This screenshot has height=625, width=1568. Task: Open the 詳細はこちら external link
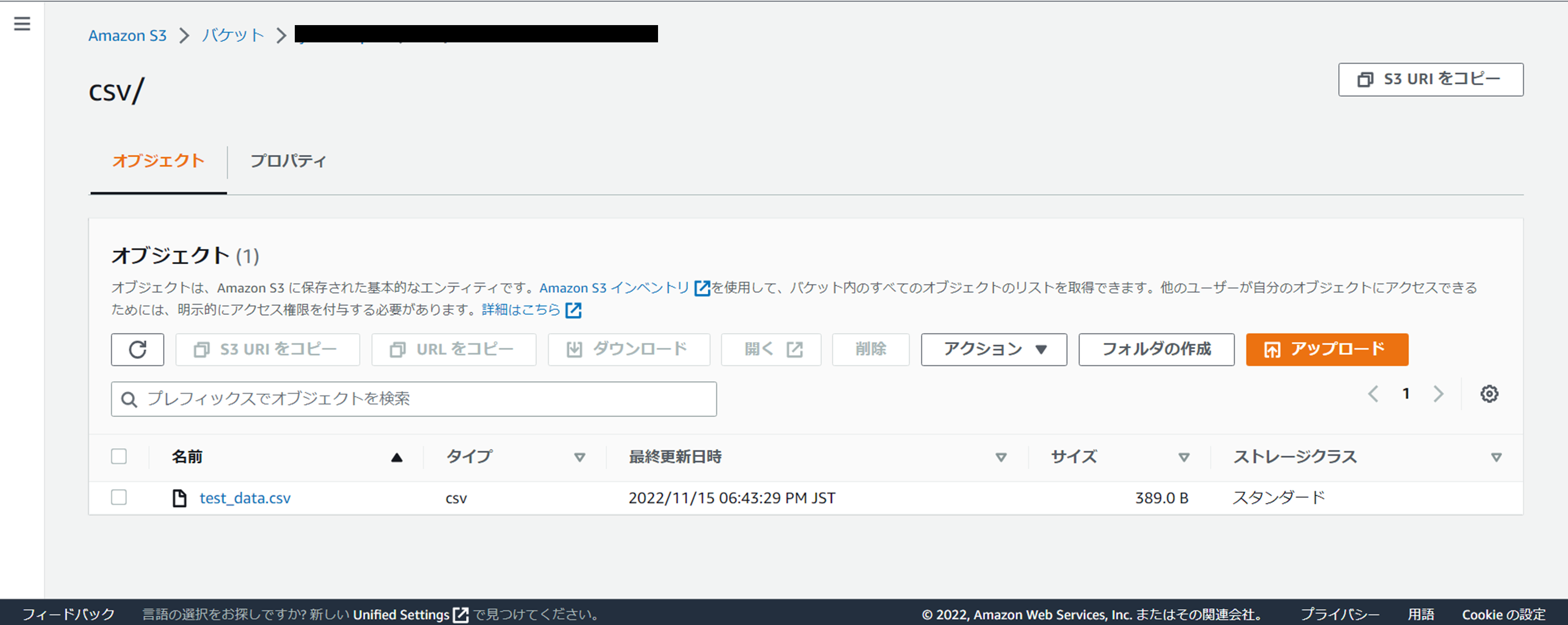click(x=521, y=310)
